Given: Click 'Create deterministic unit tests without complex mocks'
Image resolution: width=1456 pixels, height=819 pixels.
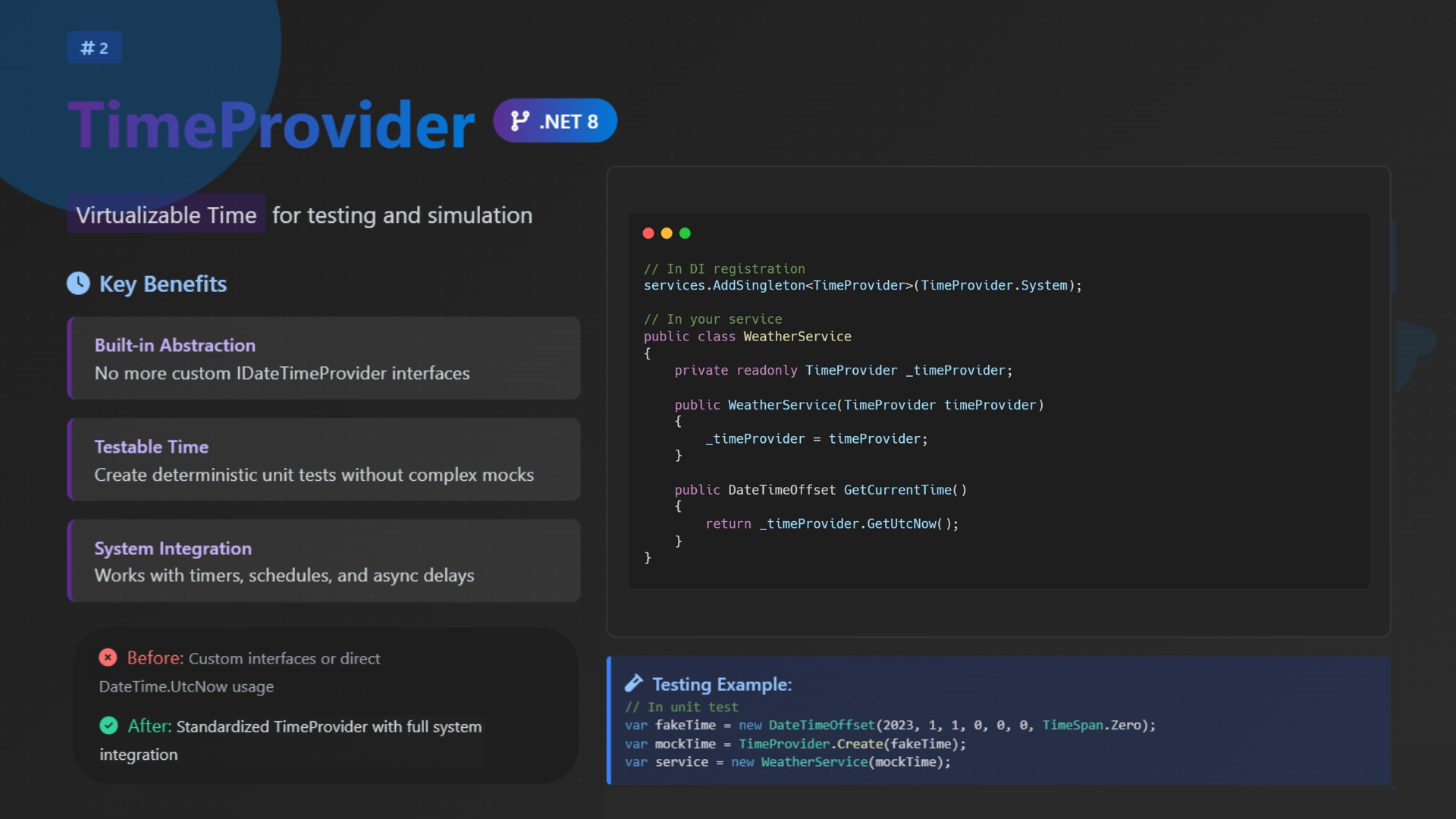Looking at the screenshot, I should click(x=314, y=475).
